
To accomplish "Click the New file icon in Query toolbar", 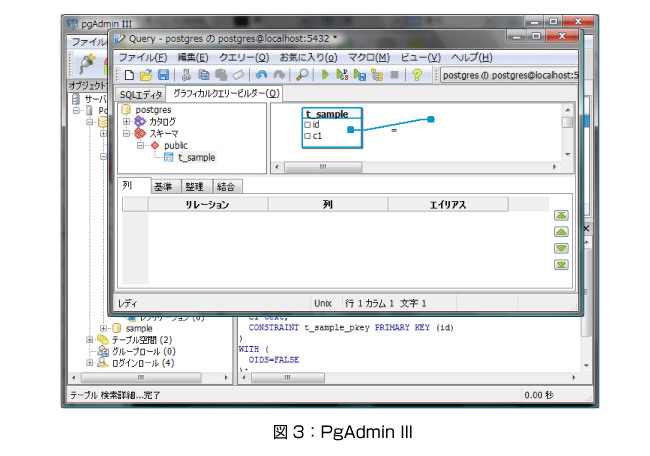I will pyautogui.click(x=129, y=75).
